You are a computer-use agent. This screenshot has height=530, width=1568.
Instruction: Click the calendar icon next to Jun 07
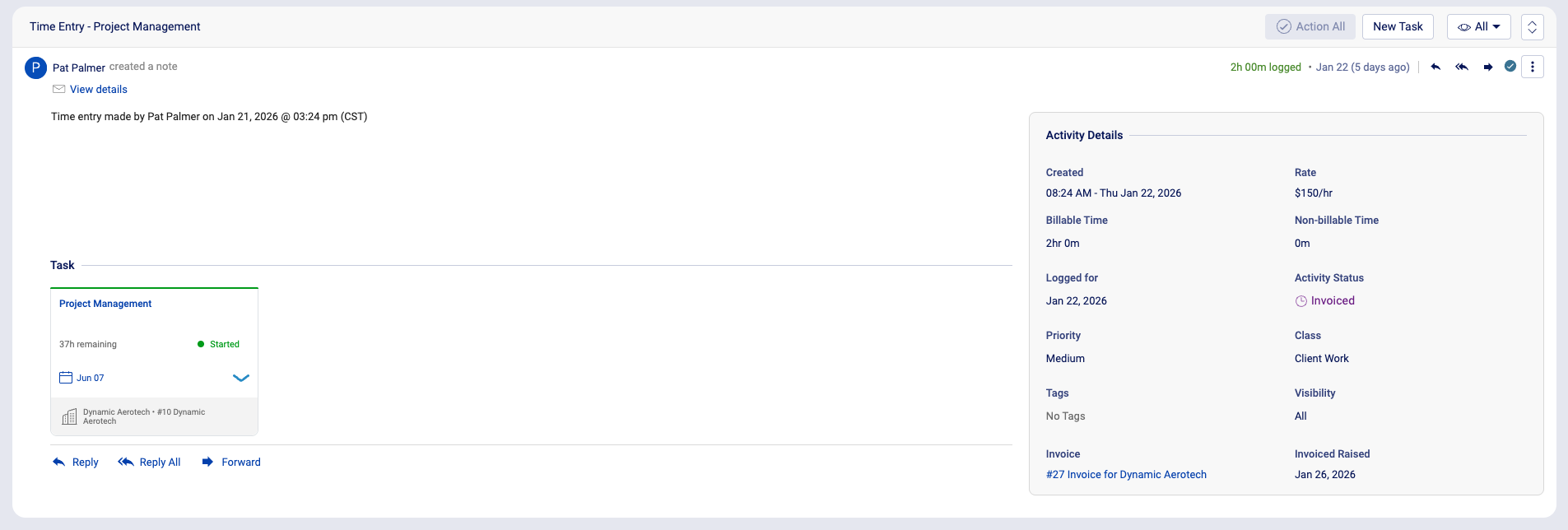pyautogui.click(x=66, y=378)
